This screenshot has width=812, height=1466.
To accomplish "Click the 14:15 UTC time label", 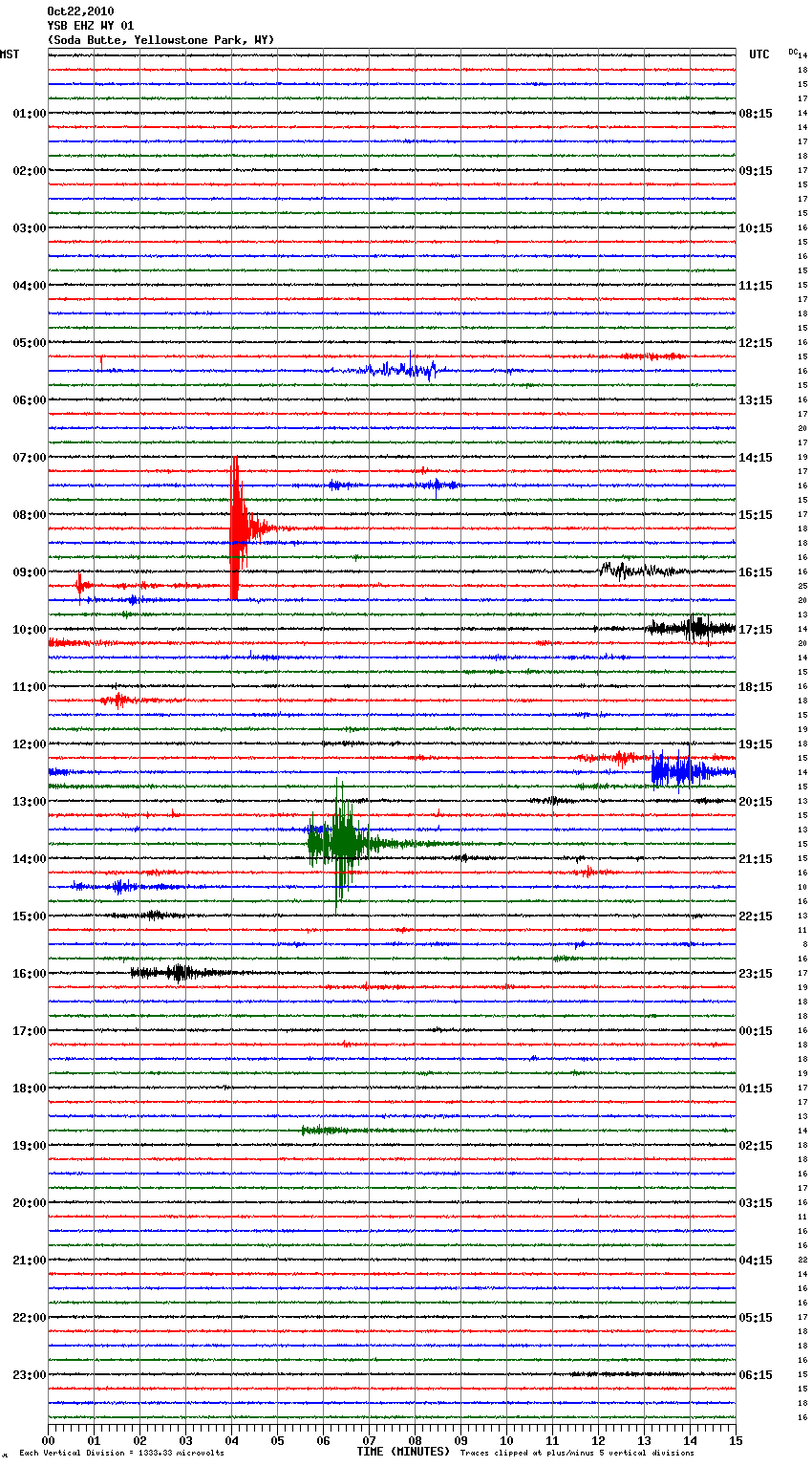I will point(756,458).
